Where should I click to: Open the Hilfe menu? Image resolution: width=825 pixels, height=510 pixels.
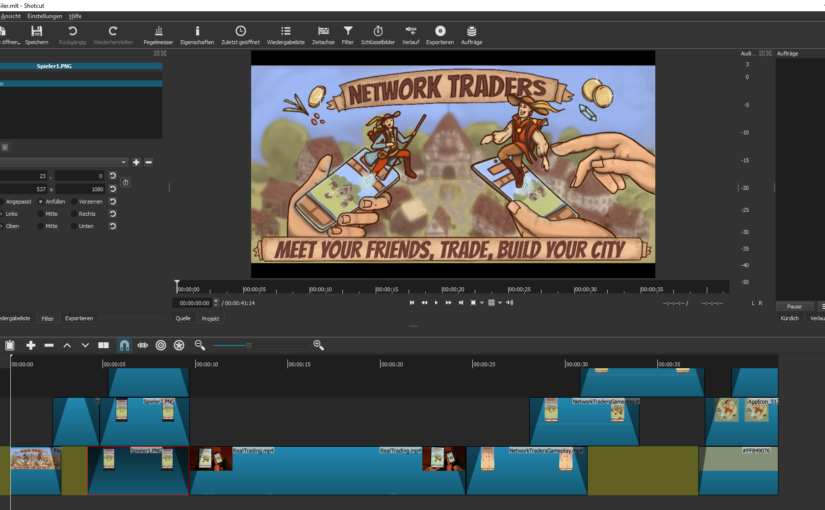[x=75, y=16]
